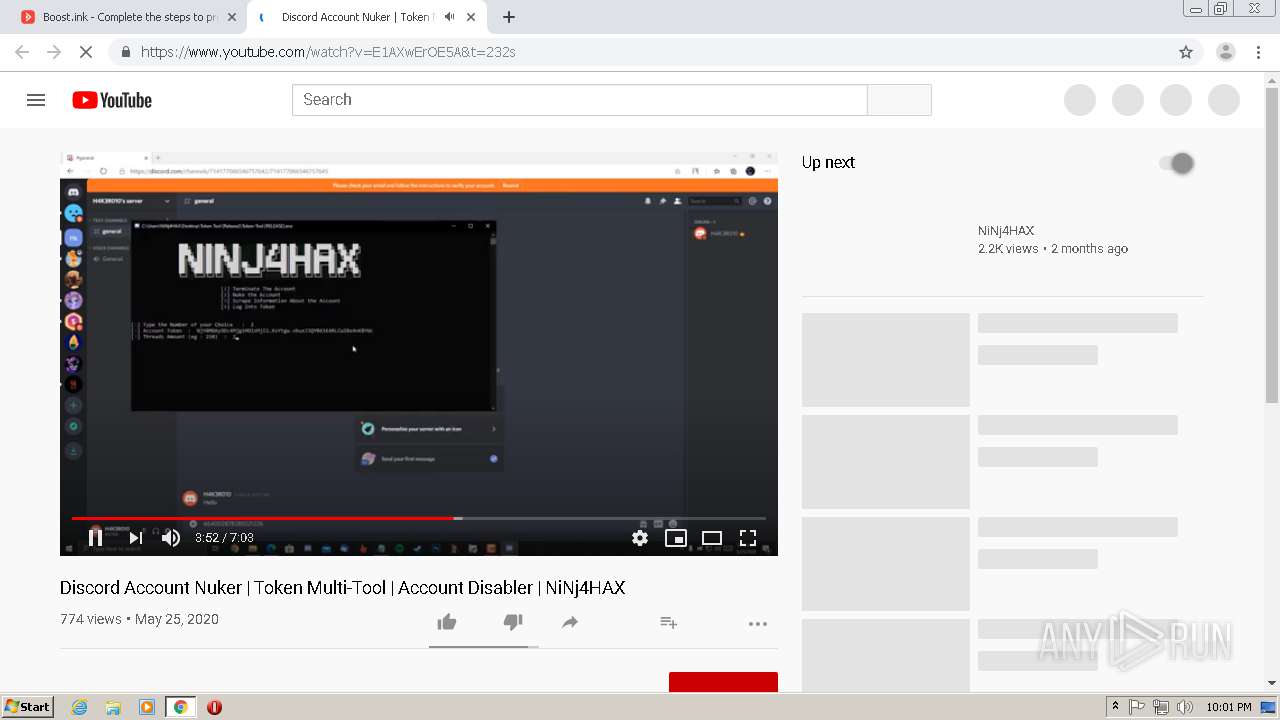Share the video via arrow icon
This screenshot has width=1280, height=720.
click(570, 622)
